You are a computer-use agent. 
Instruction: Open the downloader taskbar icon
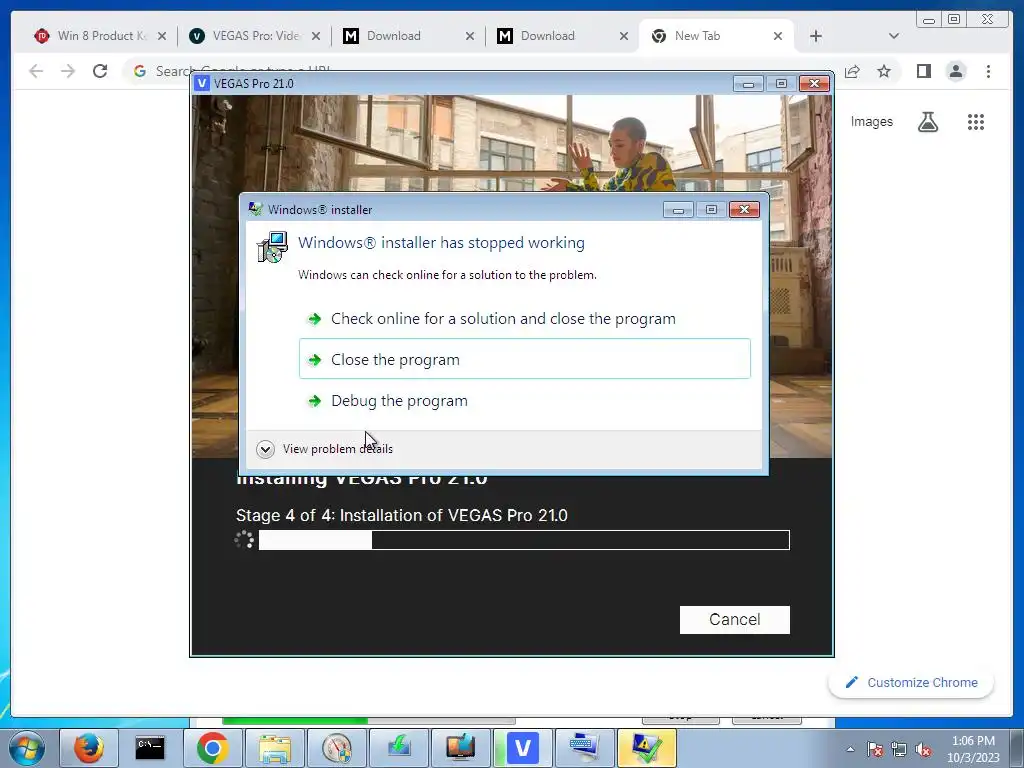pyautogui.click(x=398, y=748)
